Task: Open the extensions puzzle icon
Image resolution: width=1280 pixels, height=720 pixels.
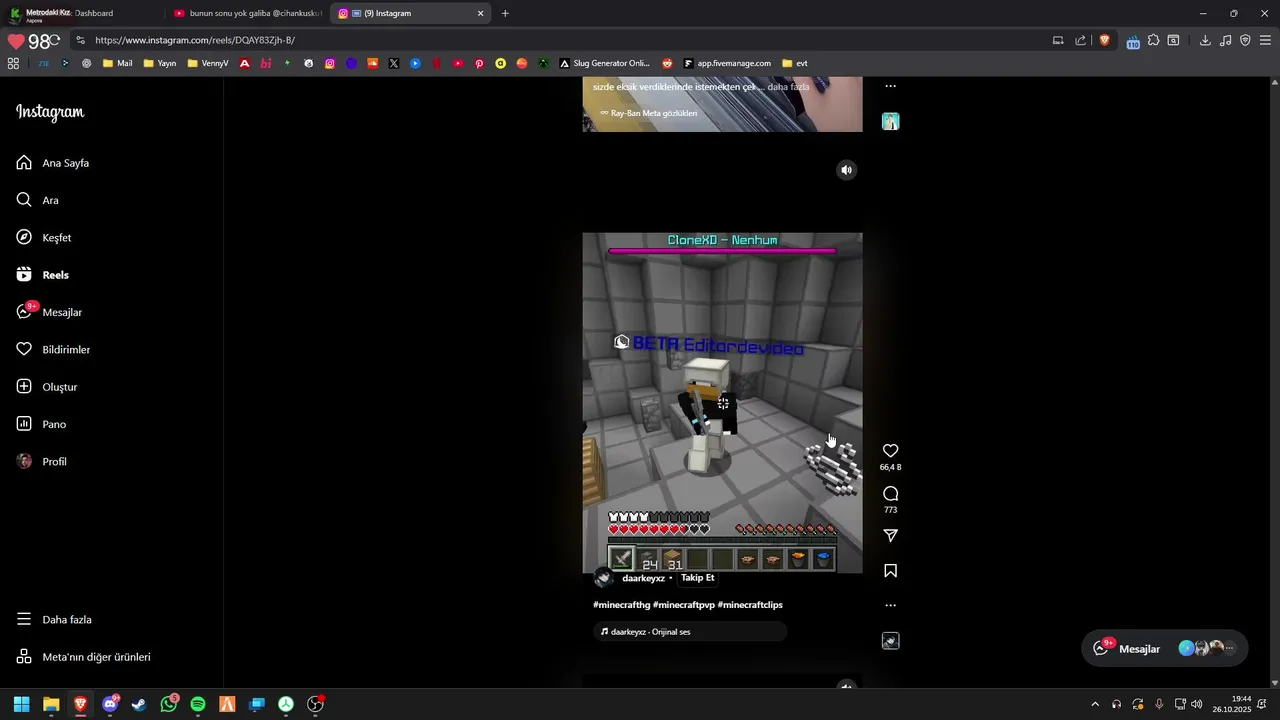Action: pos(1153,40)
